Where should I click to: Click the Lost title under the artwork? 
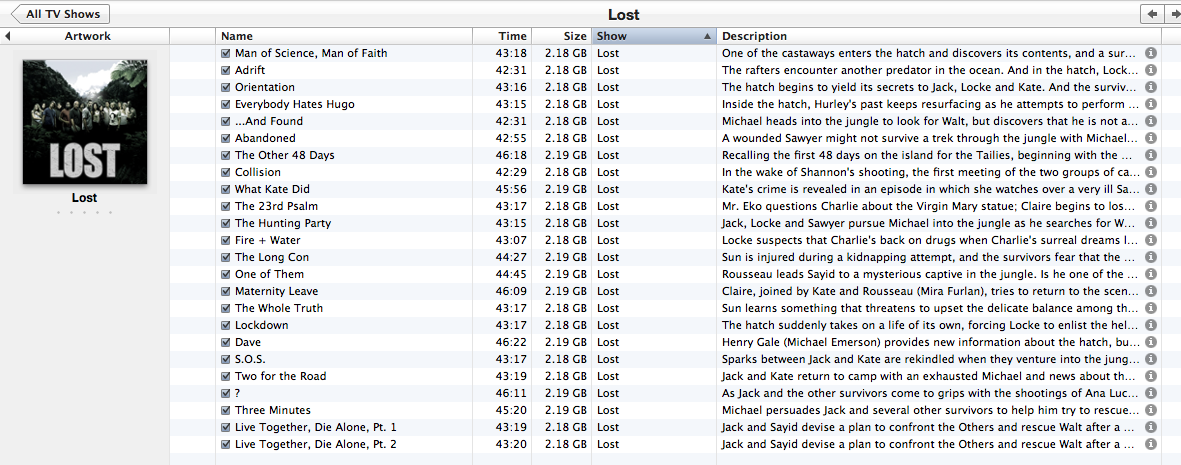point(84,198)
